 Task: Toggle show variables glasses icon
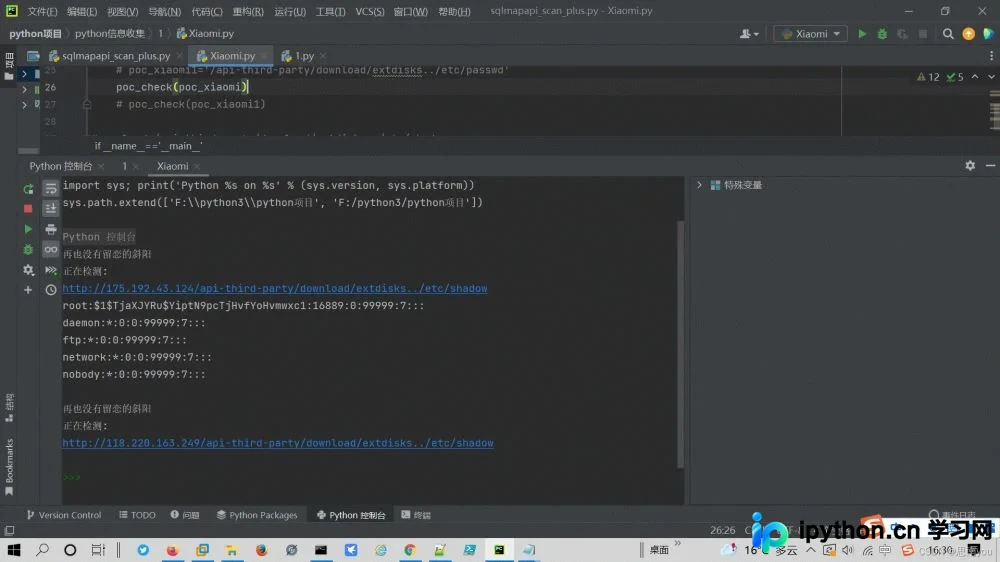pyautogui.click(x=51, y=249)
